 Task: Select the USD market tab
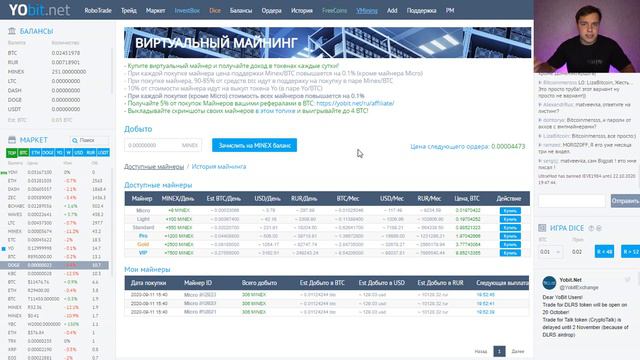79,153
